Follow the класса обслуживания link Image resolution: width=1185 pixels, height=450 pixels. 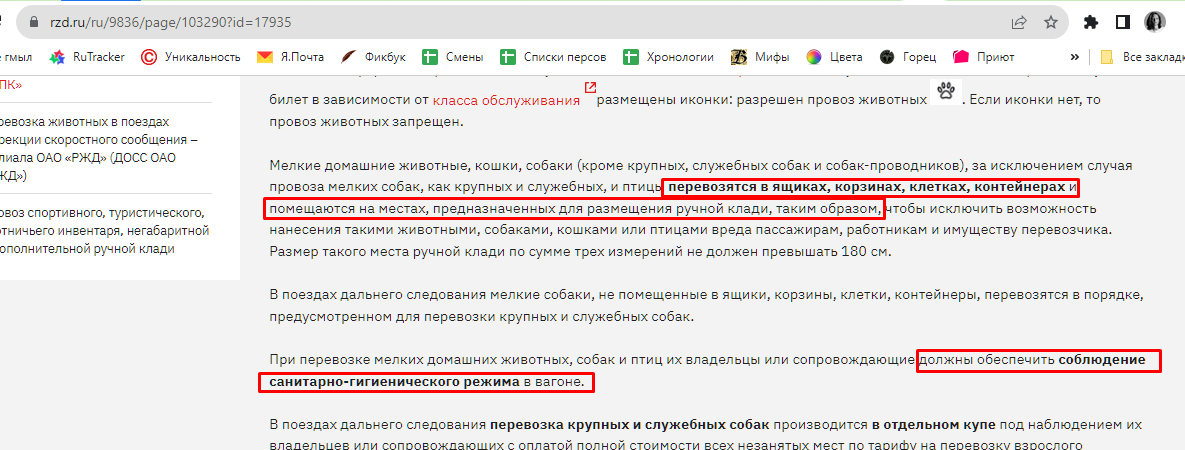506,100
